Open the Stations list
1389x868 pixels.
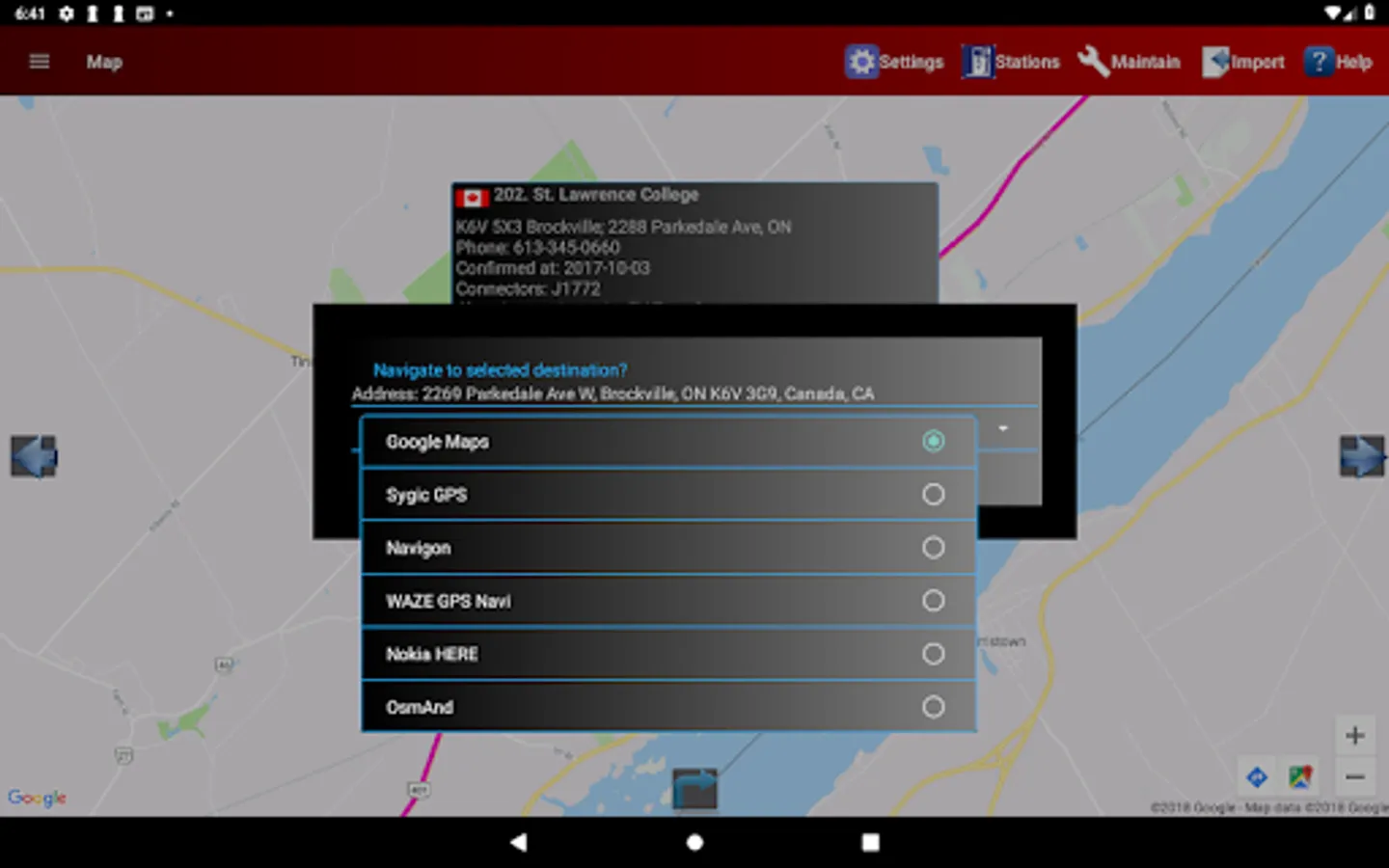click(1011, 62)
